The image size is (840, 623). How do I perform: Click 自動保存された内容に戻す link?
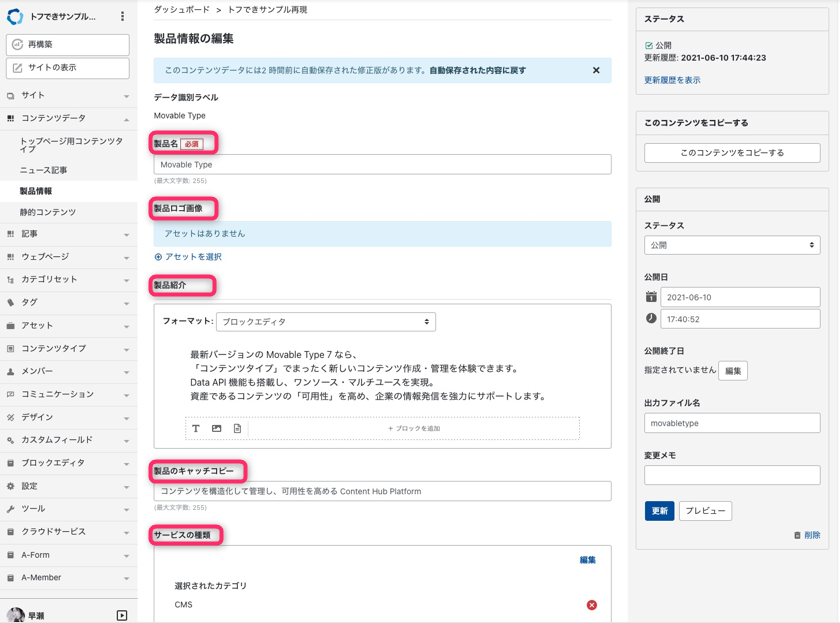pos(478,70)
